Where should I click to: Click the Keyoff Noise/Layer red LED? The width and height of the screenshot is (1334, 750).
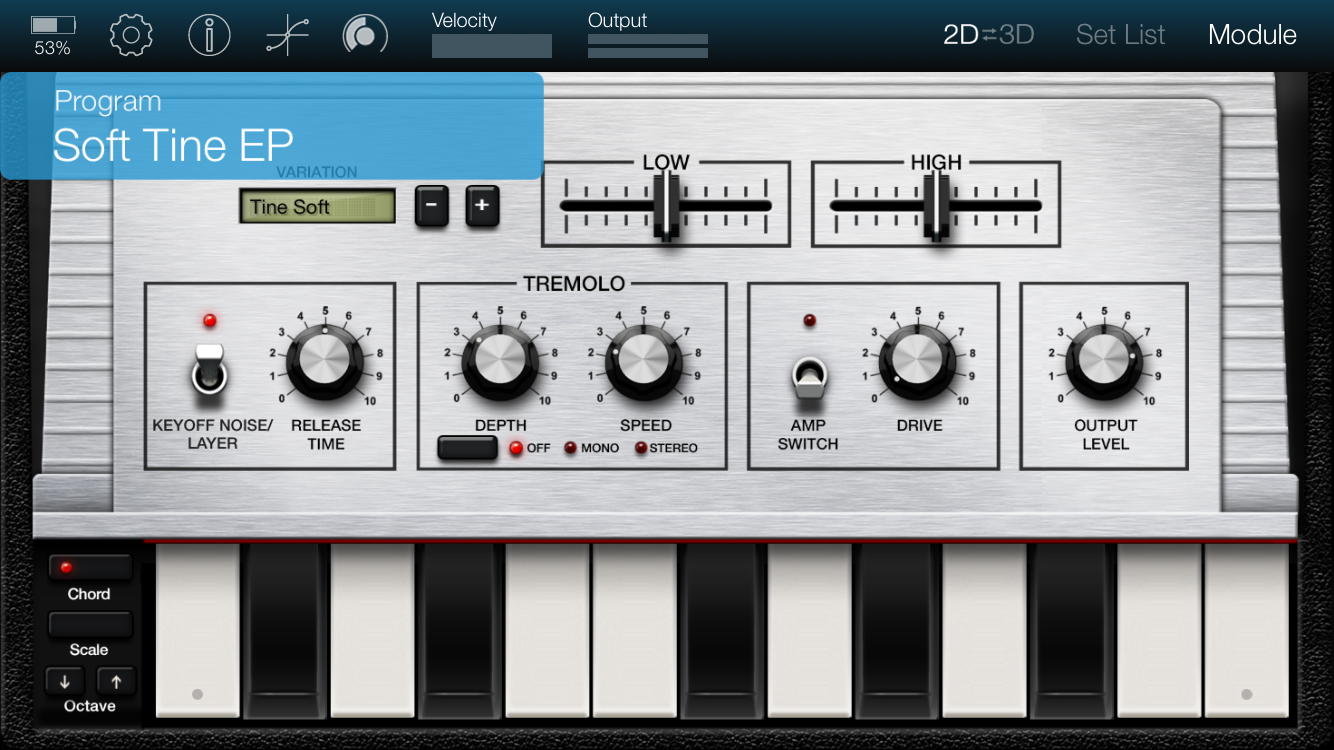[x=210, y=320]
